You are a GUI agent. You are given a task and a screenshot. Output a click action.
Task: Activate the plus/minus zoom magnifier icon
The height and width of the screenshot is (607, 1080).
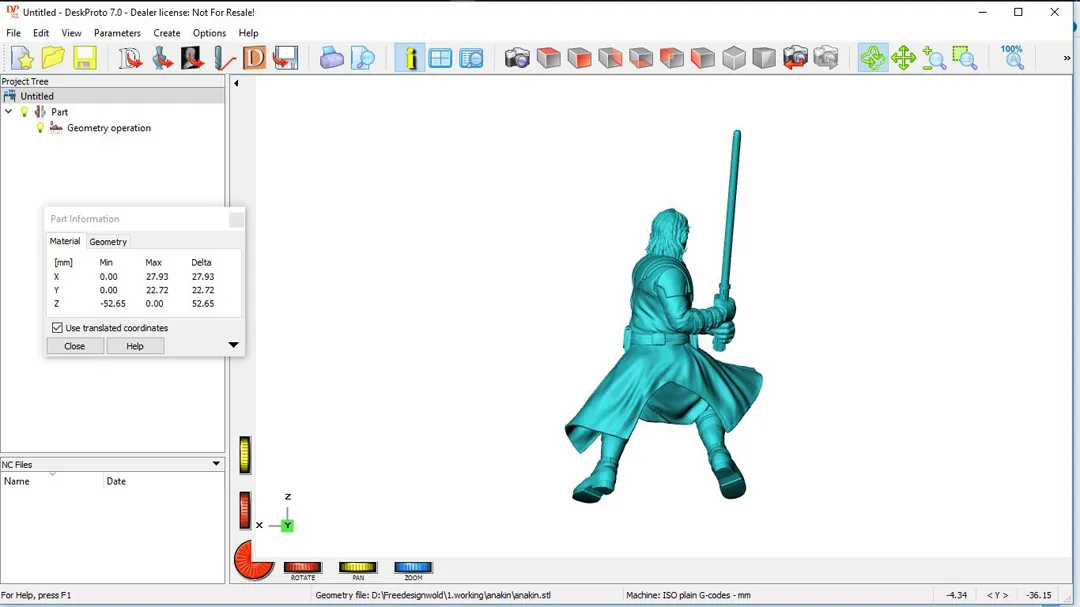coord(934,58)
